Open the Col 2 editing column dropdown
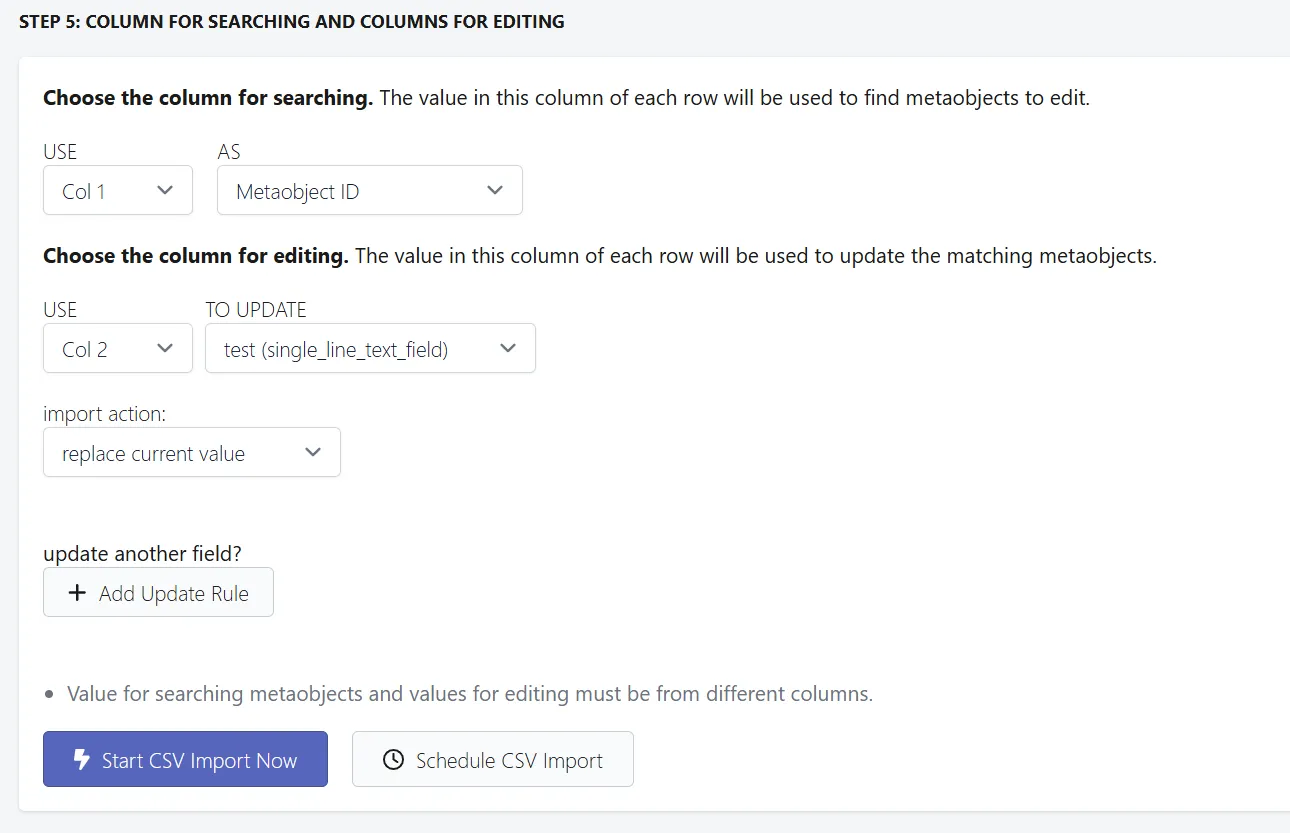This screenshot has width=1290, height=833. [x=118, y=348]
